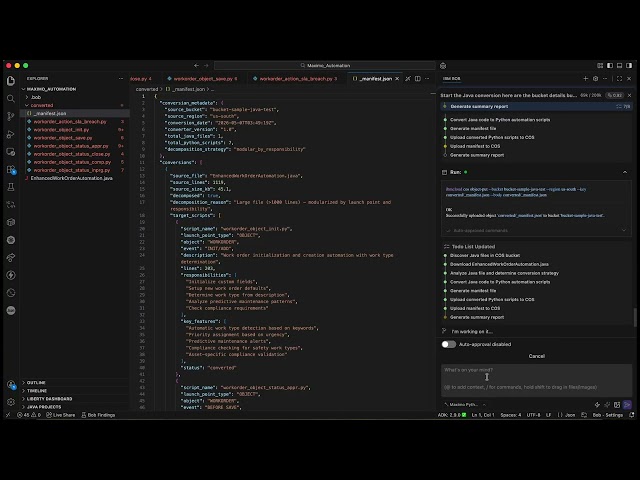The width and height of the screenshot is (640, 480).
Task: Open Bob - Settings in status bar
Action: [607, 415]
